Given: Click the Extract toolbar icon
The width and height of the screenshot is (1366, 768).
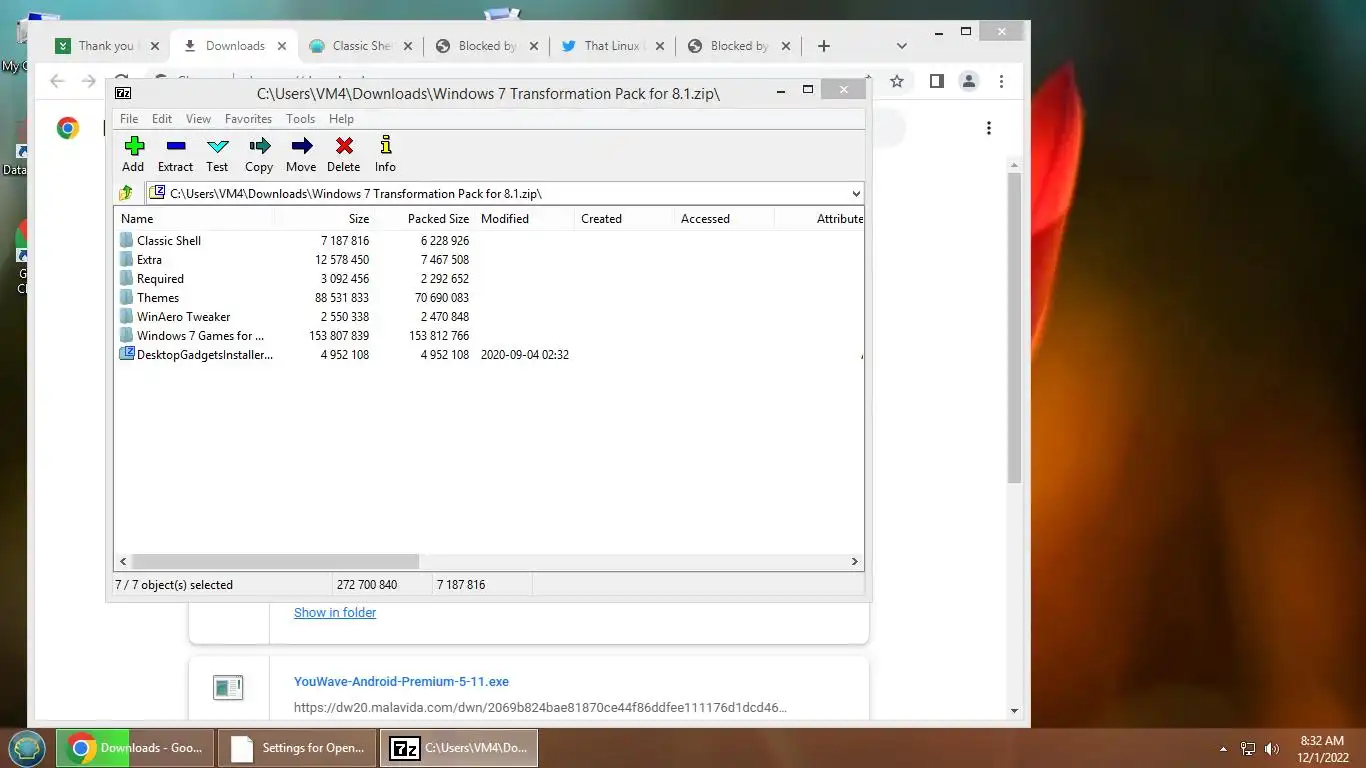Looking at the screenshot, I should click(175, 146).
